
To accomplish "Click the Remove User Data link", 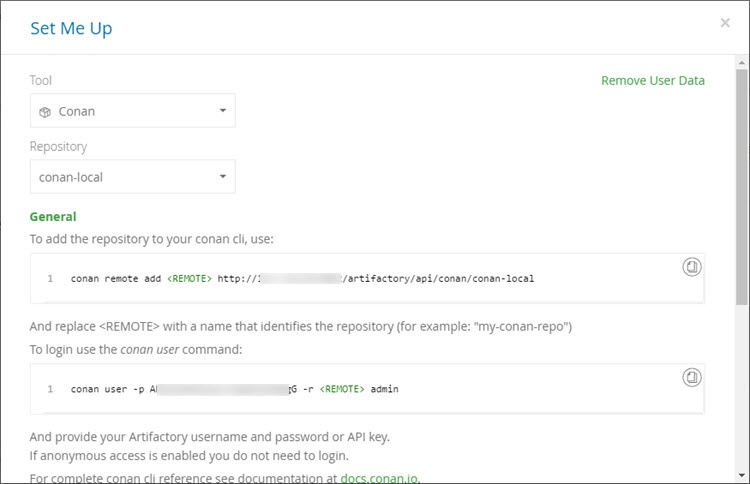I will [x=652, y=81].
